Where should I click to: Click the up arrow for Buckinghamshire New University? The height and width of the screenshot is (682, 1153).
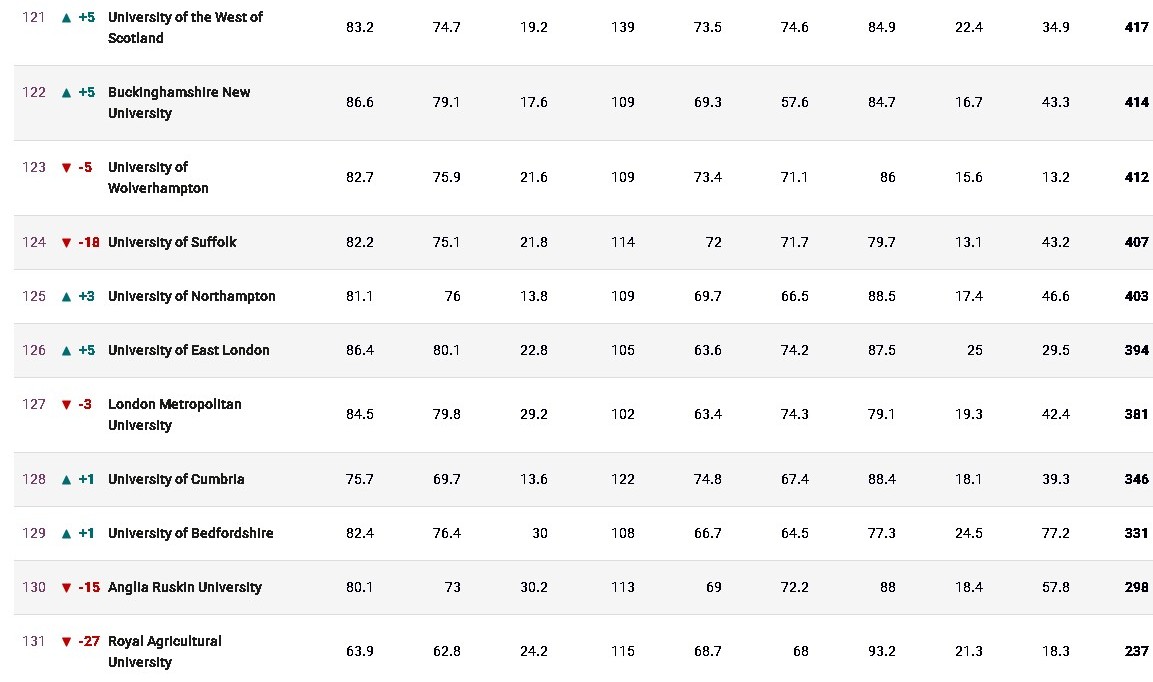tap(66, 93)
